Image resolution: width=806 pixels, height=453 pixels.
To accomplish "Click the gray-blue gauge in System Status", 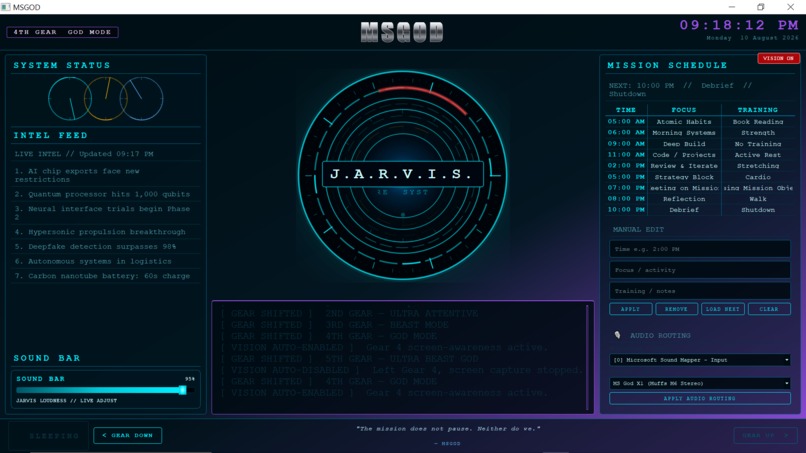I will point(141,99).
